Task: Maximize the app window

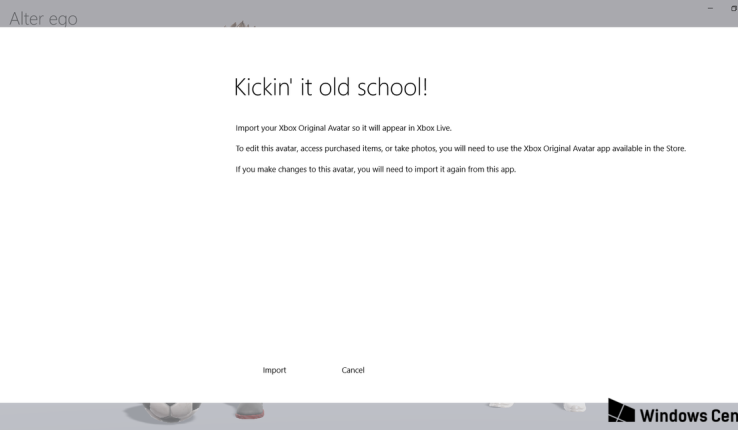Action: point(733,8)
